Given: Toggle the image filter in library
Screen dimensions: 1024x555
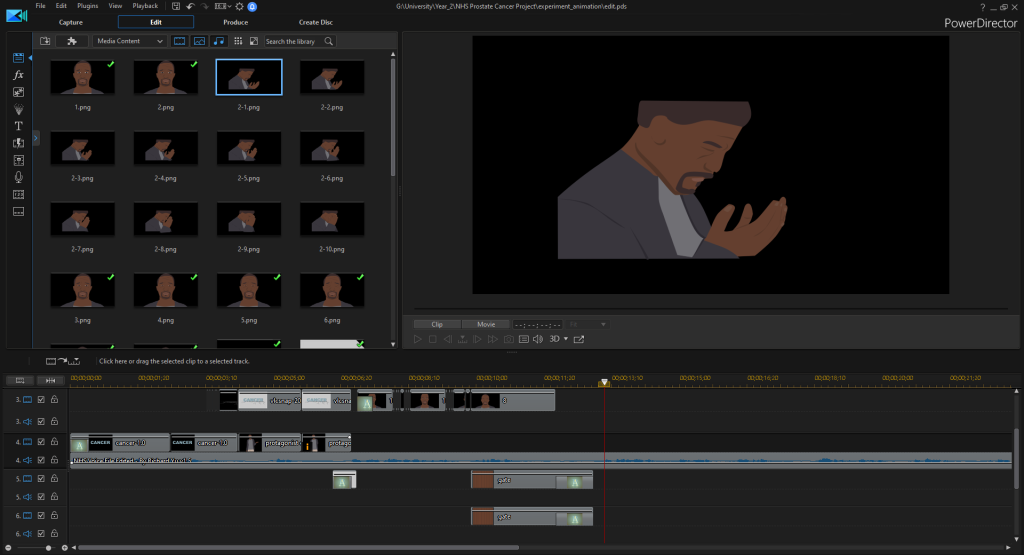Looking at the screenshot, I should (199, 41).
